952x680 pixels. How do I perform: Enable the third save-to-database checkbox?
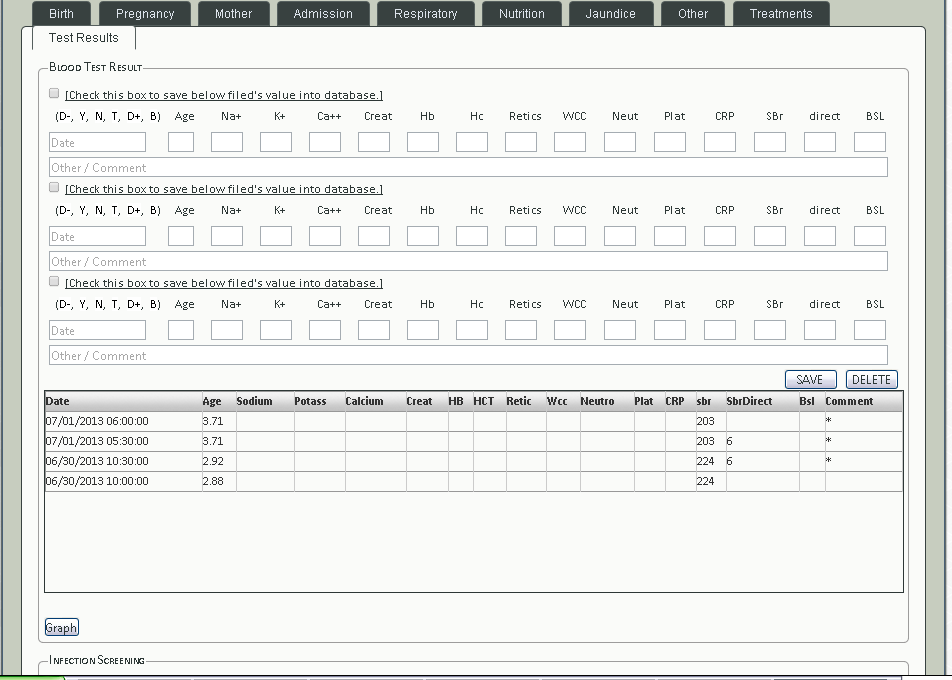tap(55, 282)
